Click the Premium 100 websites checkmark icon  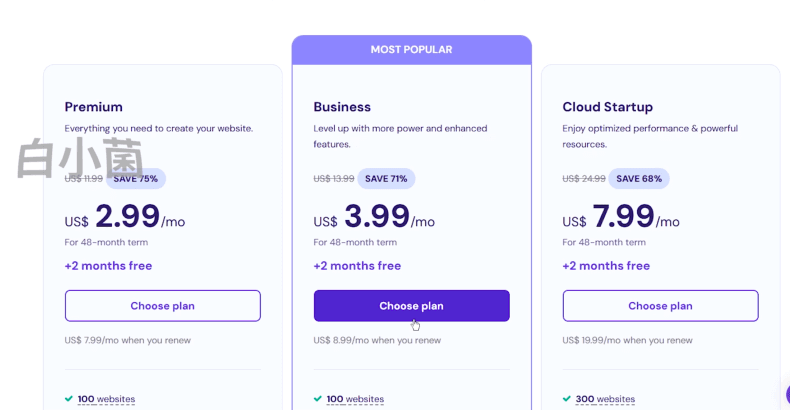pyautogui.click(x=69, y=399)
